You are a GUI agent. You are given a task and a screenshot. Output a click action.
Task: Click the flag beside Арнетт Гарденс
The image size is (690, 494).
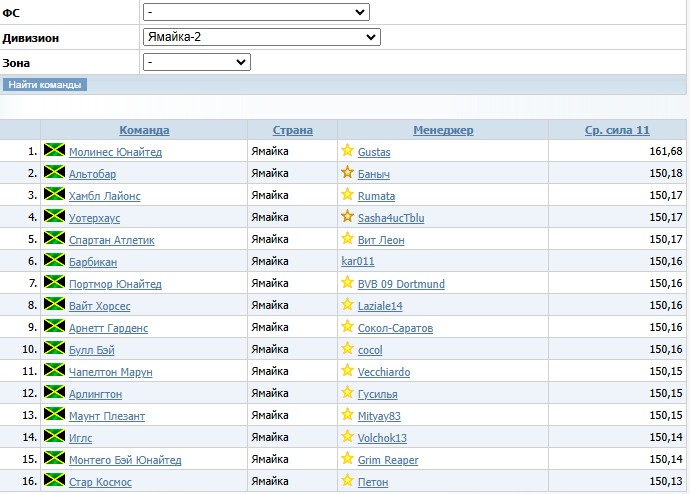point(54,326)
